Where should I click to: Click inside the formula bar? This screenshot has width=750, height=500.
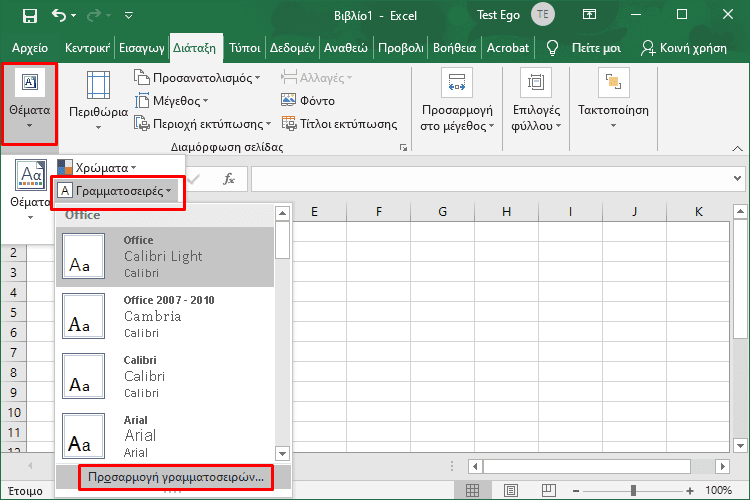(x=489, y=178)
